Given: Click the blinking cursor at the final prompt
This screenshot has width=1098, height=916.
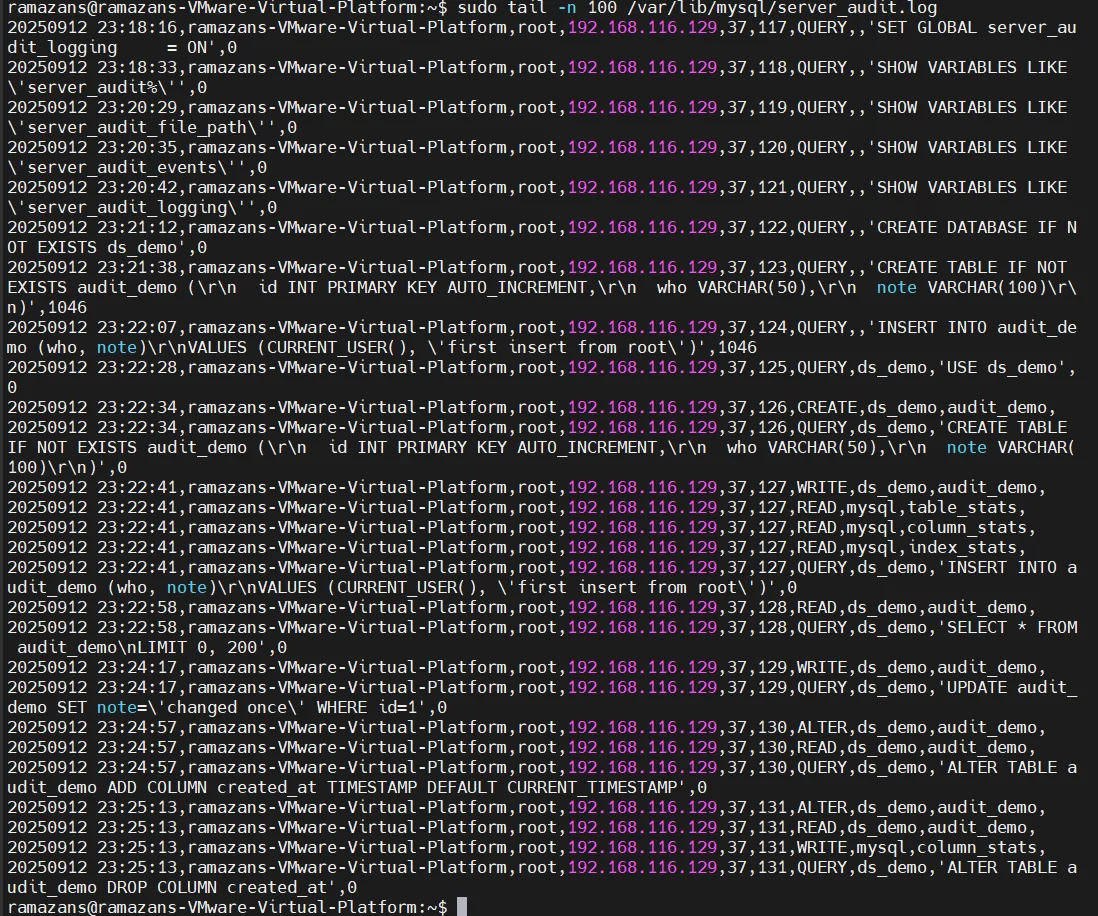Looking at the screenshot, I should point(460,906).
